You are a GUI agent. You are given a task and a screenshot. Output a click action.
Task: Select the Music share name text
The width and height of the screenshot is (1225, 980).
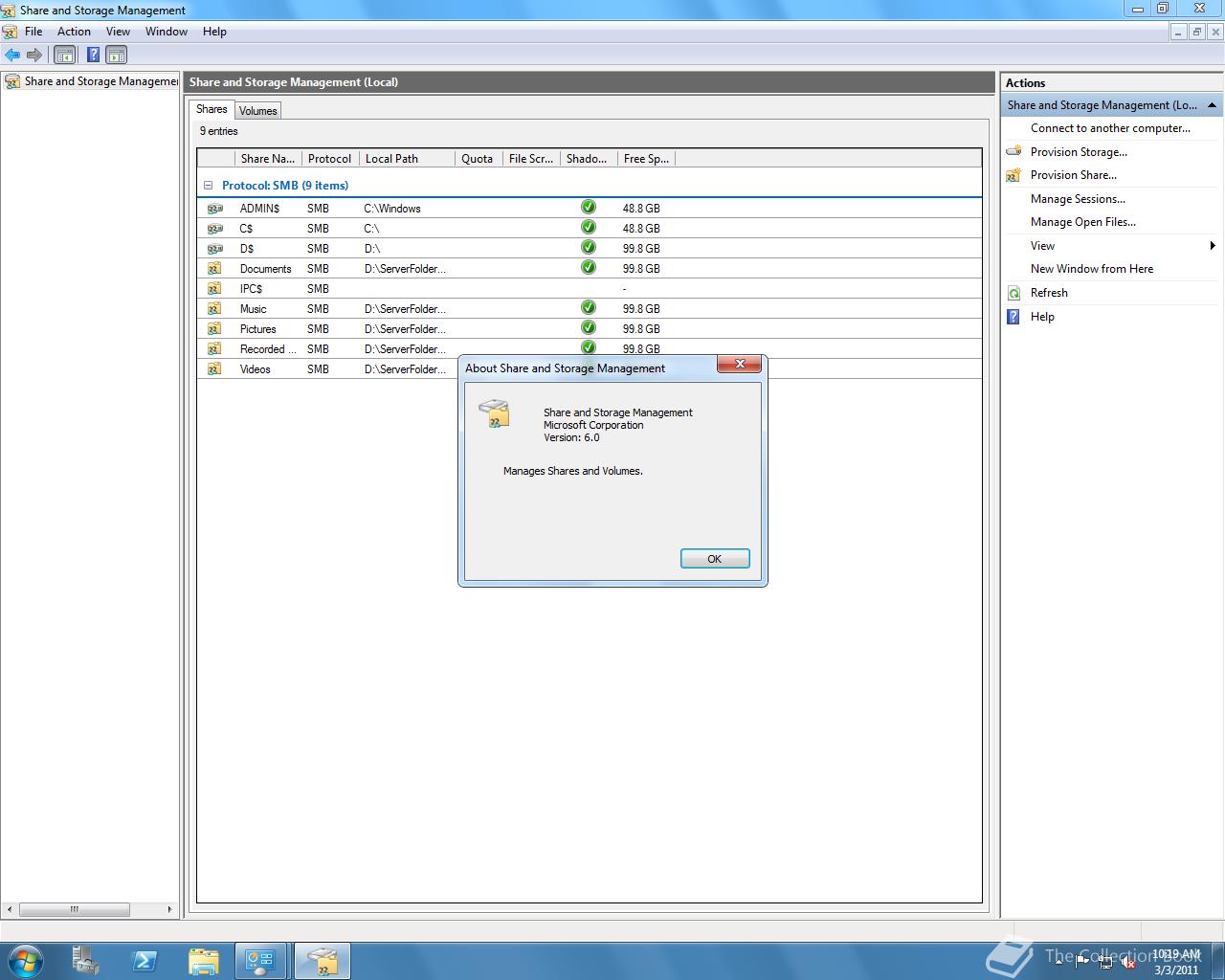(254, 309)
